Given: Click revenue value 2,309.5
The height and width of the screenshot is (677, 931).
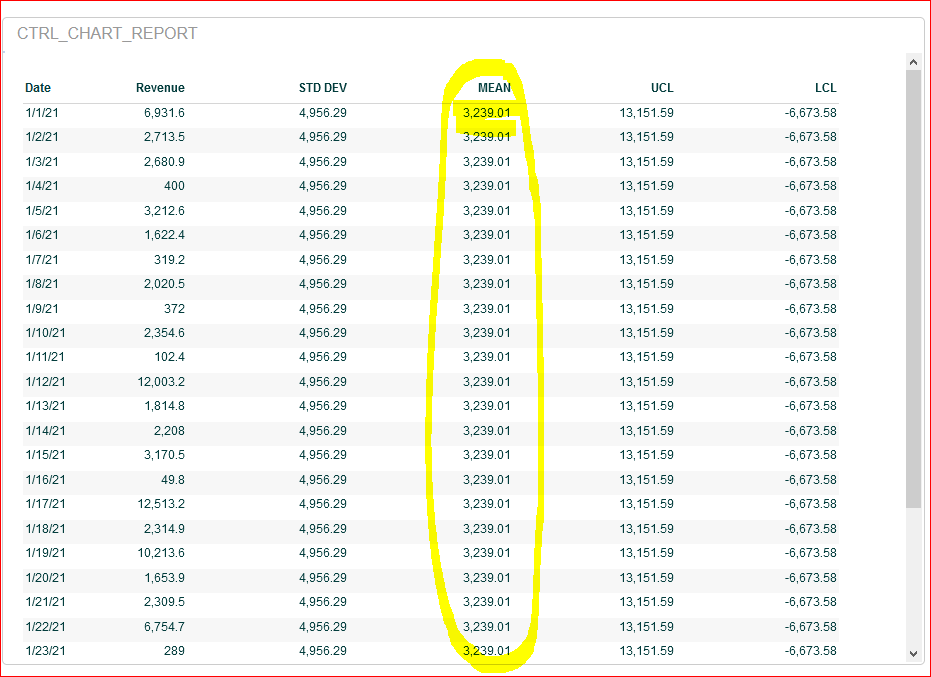Looking at the screenshot, I should pyautogui.click(x=164, y=602).
